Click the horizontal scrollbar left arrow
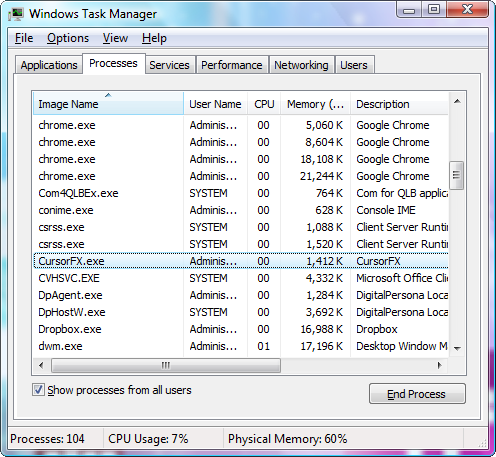 [41, 366]
